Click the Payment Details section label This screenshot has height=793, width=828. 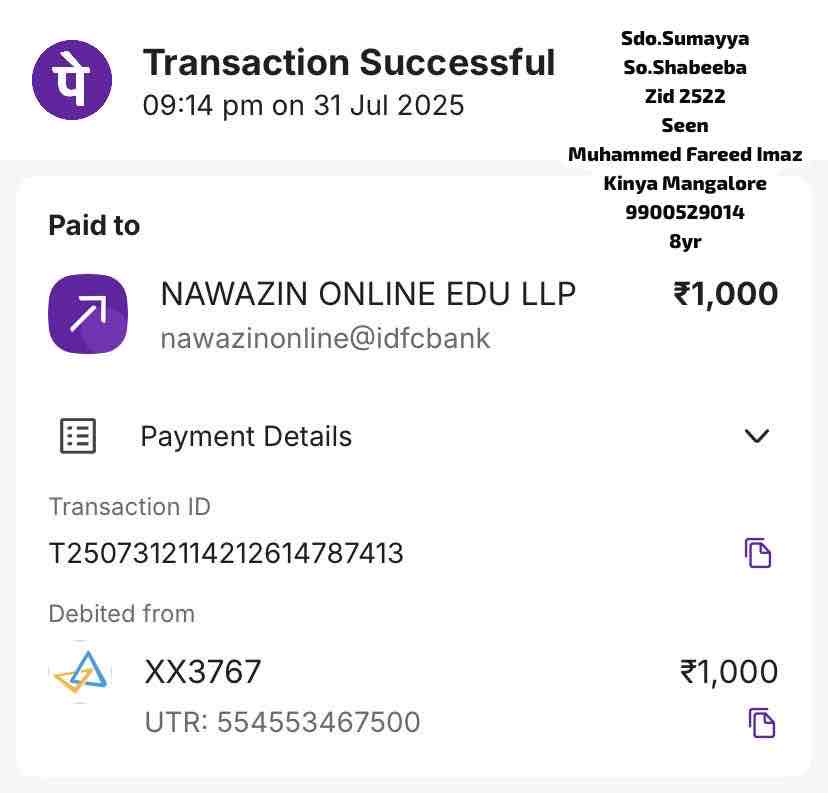(246, 437)
